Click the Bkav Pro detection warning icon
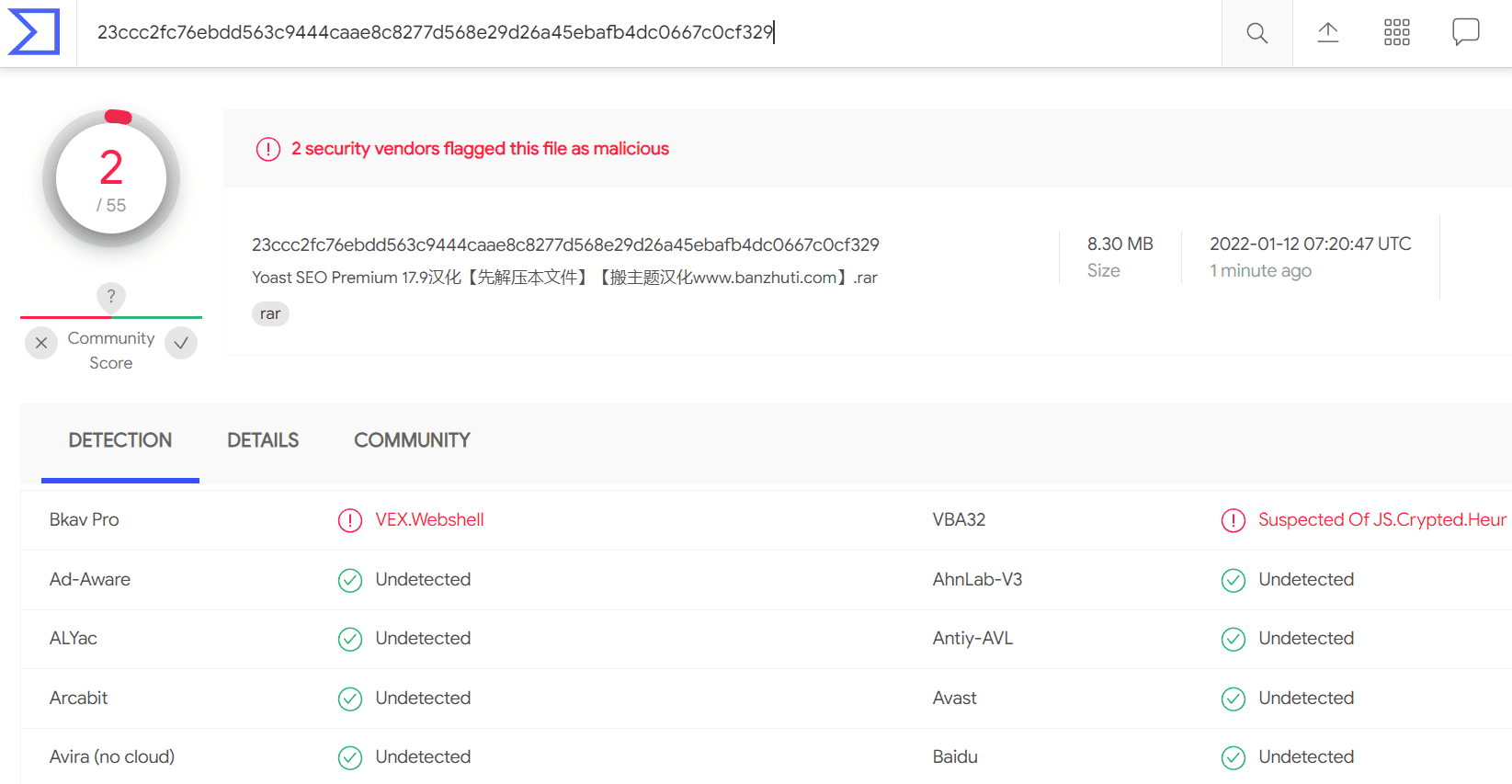The image size is (1512, 784). [350, 520]
